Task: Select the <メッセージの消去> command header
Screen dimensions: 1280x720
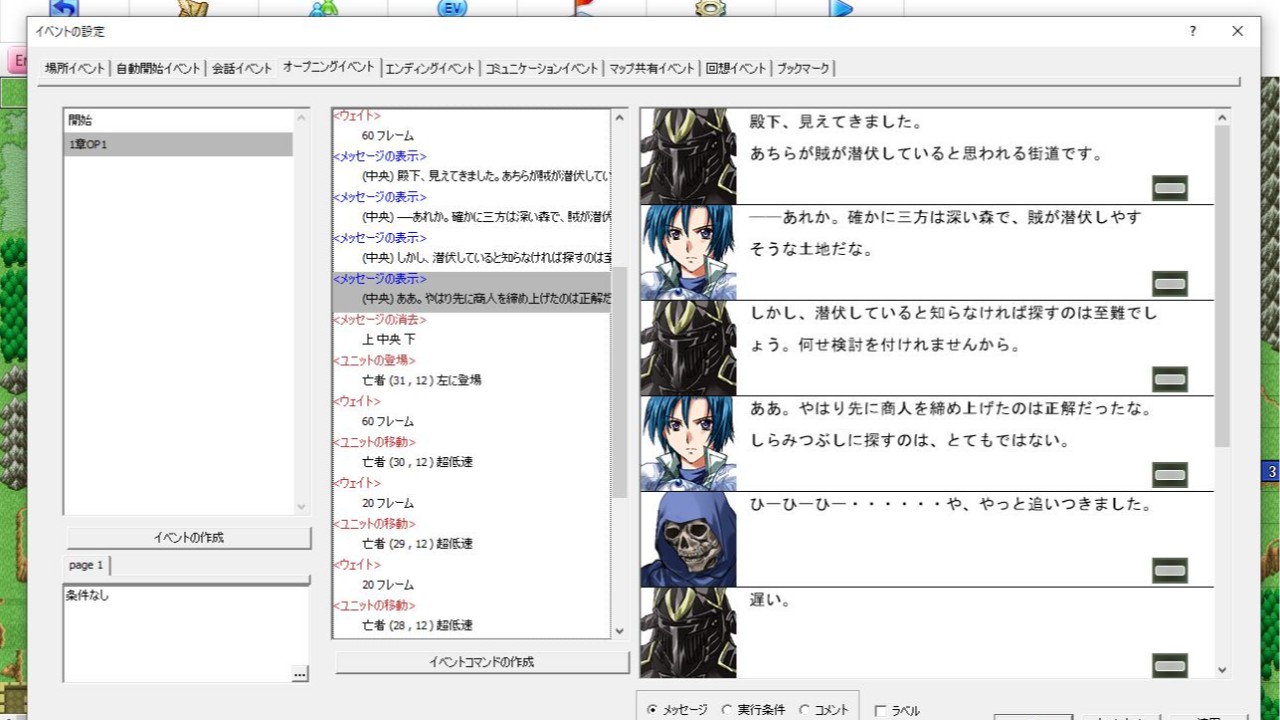Action: click(379, 320)
